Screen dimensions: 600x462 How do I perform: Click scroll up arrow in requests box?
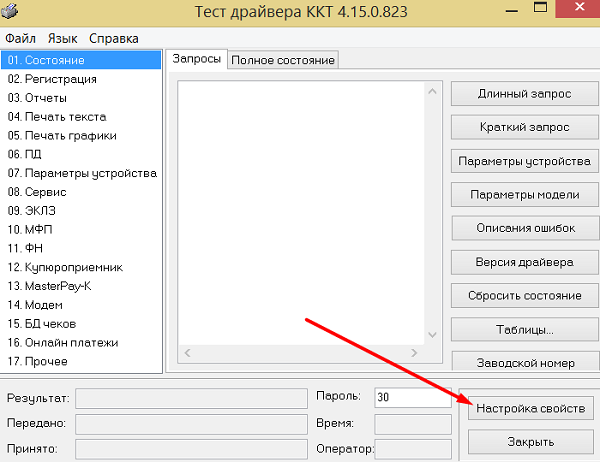point(432,91)
